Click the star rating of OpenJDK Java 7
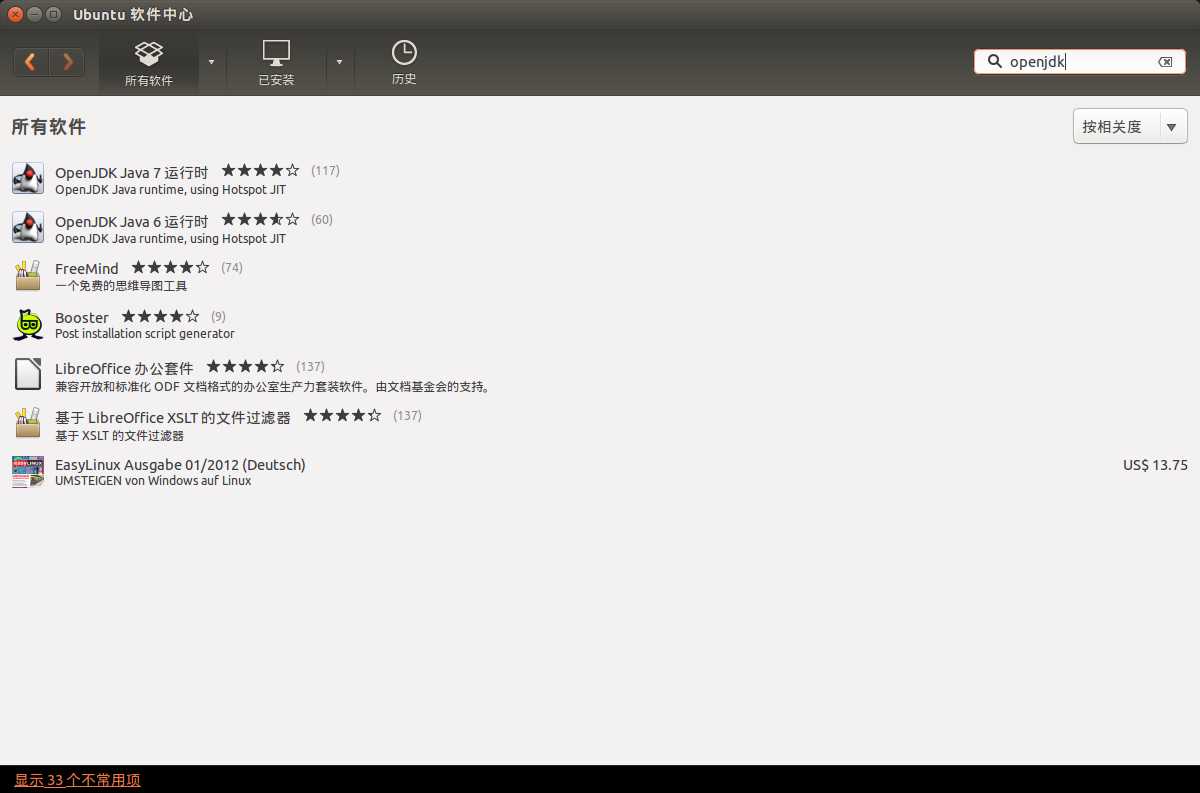This screenshot has width=1200, height=793. click(x=260, y=170)
